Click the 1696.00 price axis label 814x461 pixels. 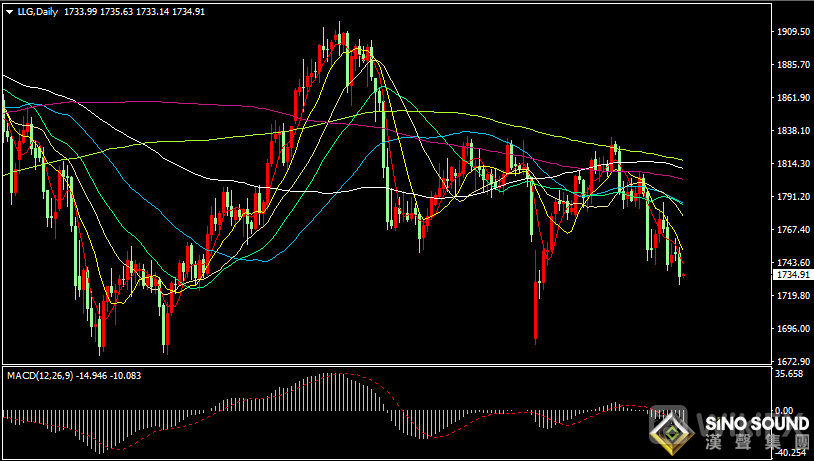[x=792, y=329]
